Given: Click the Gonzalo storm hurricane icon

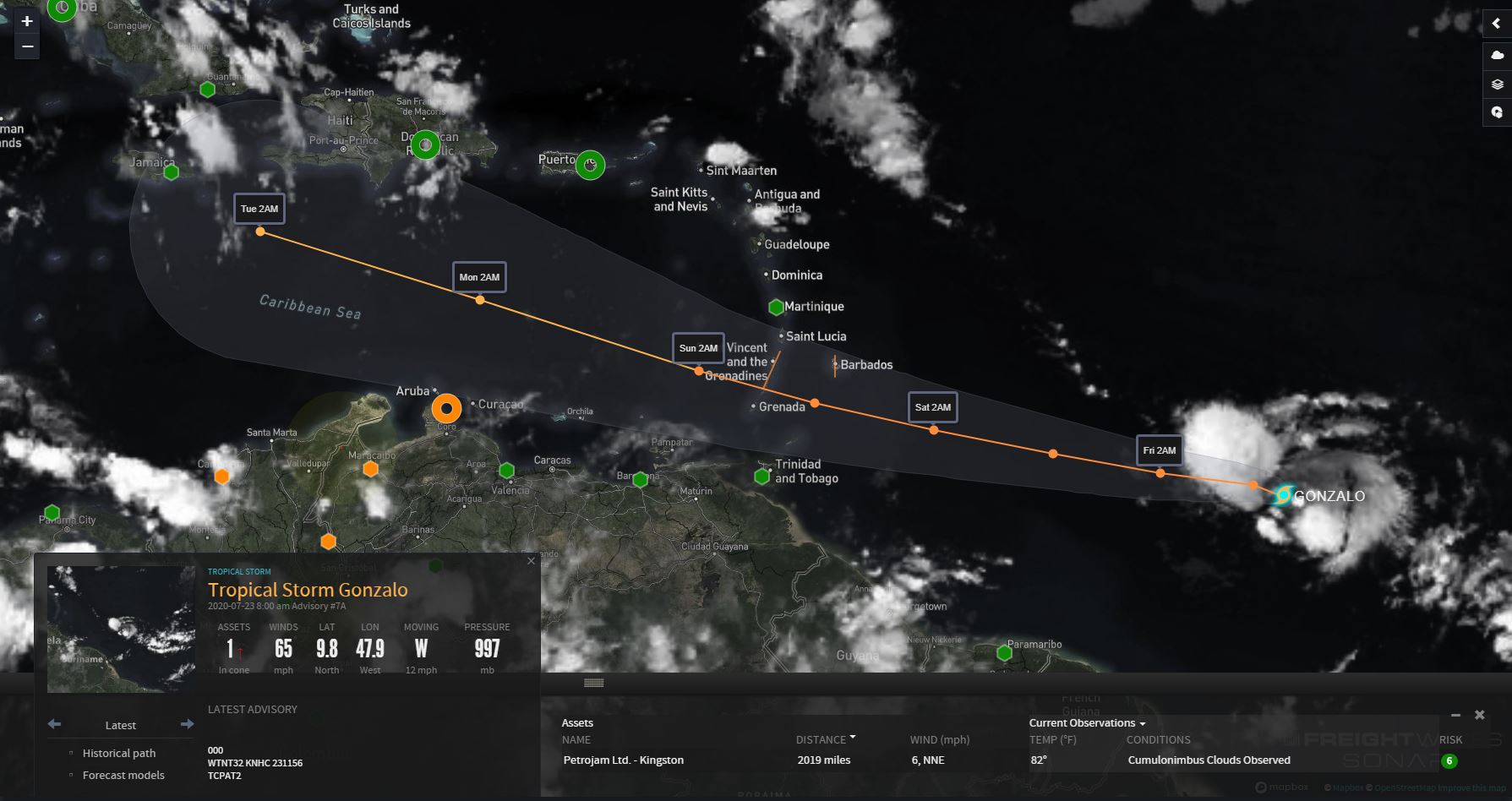Looking at the screenshot, I should (x=1283, y=495).
